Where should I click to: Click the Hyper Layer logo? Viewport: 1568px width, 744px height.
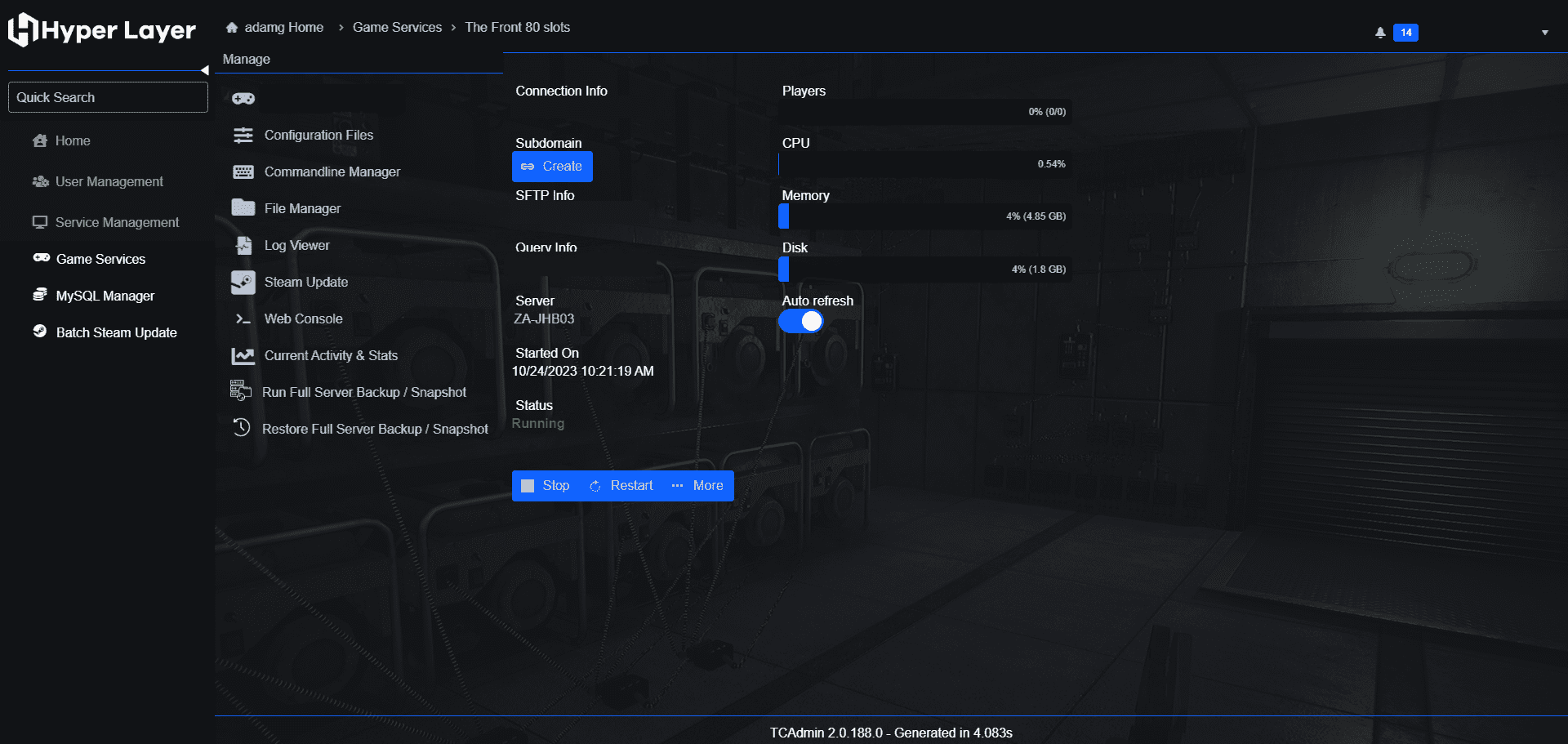tap(101, 30)
